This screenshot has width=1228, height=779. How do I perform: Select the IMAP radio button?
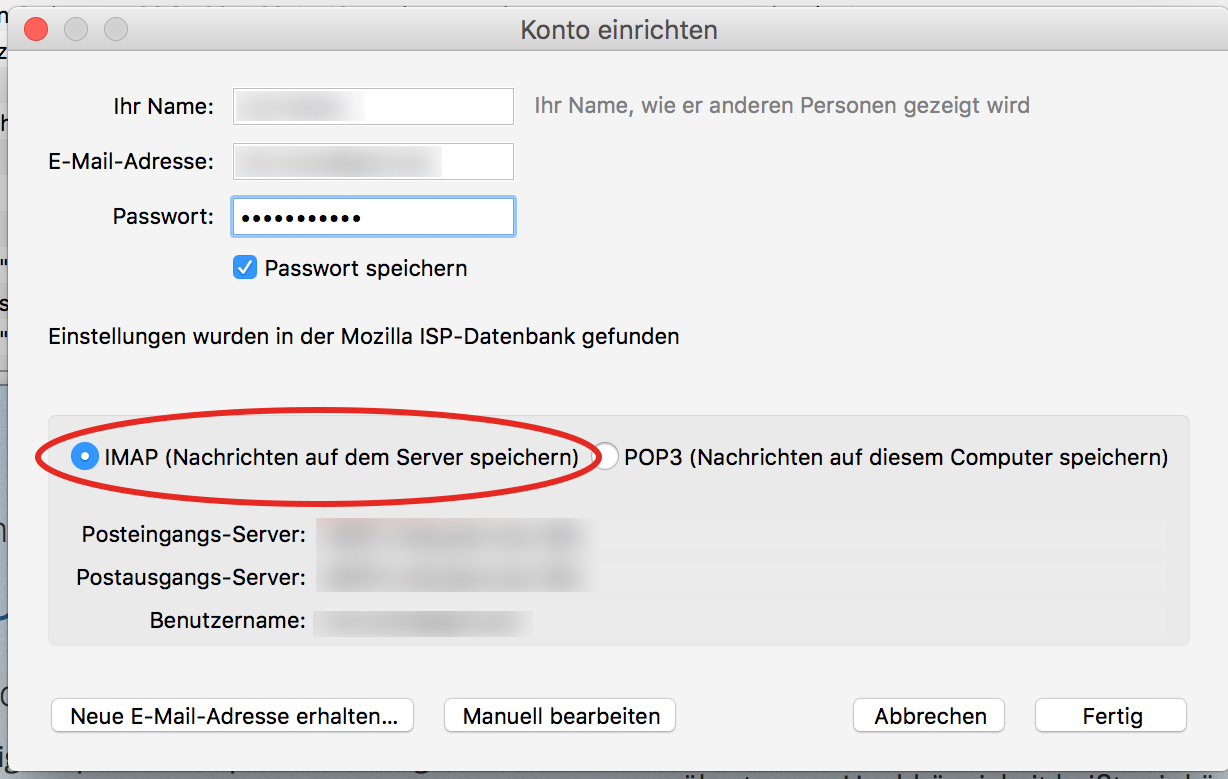(x=85, y=457)
